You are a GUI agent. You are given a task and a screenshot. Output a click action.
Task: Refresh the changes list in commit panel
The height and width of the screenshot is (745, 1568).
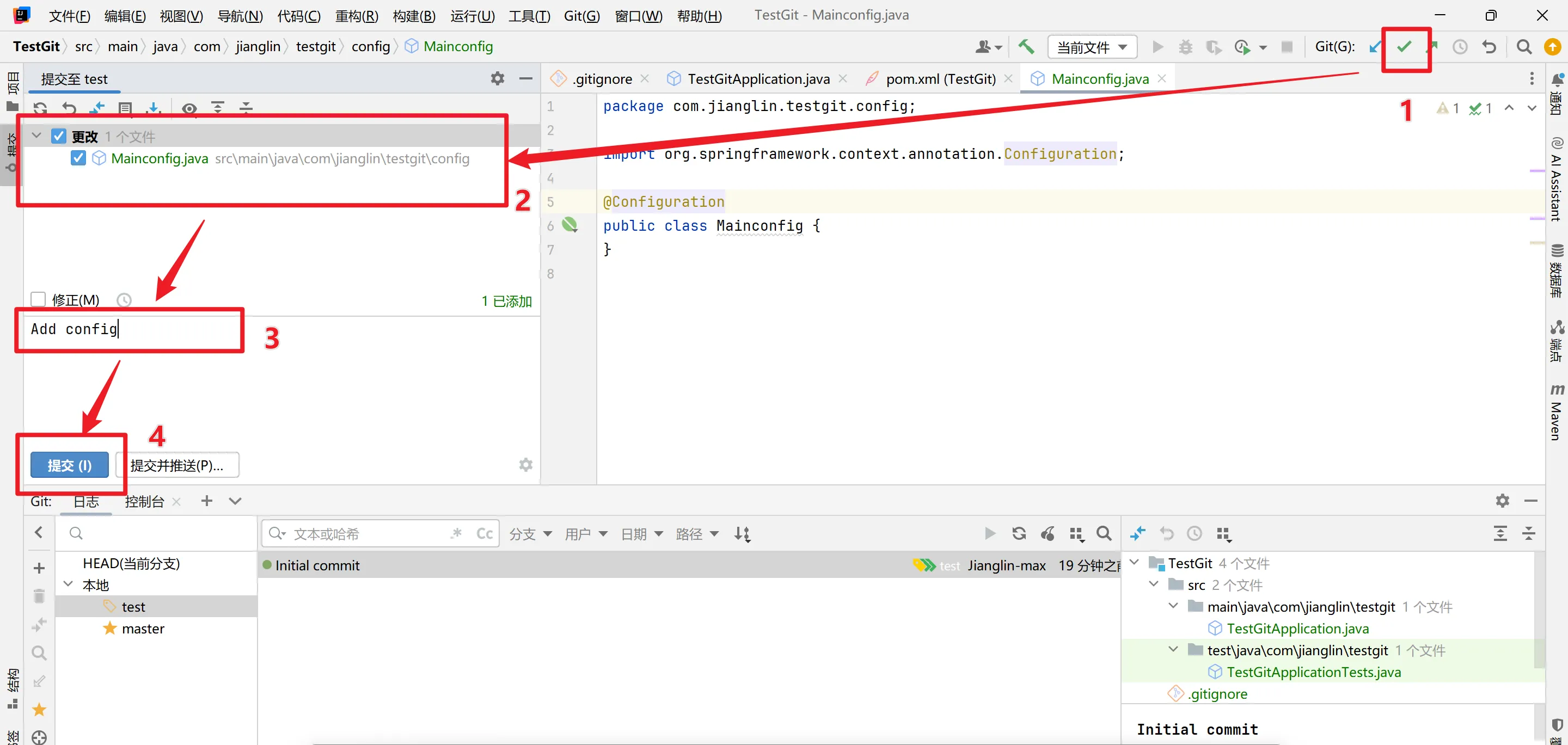(40, 108)
